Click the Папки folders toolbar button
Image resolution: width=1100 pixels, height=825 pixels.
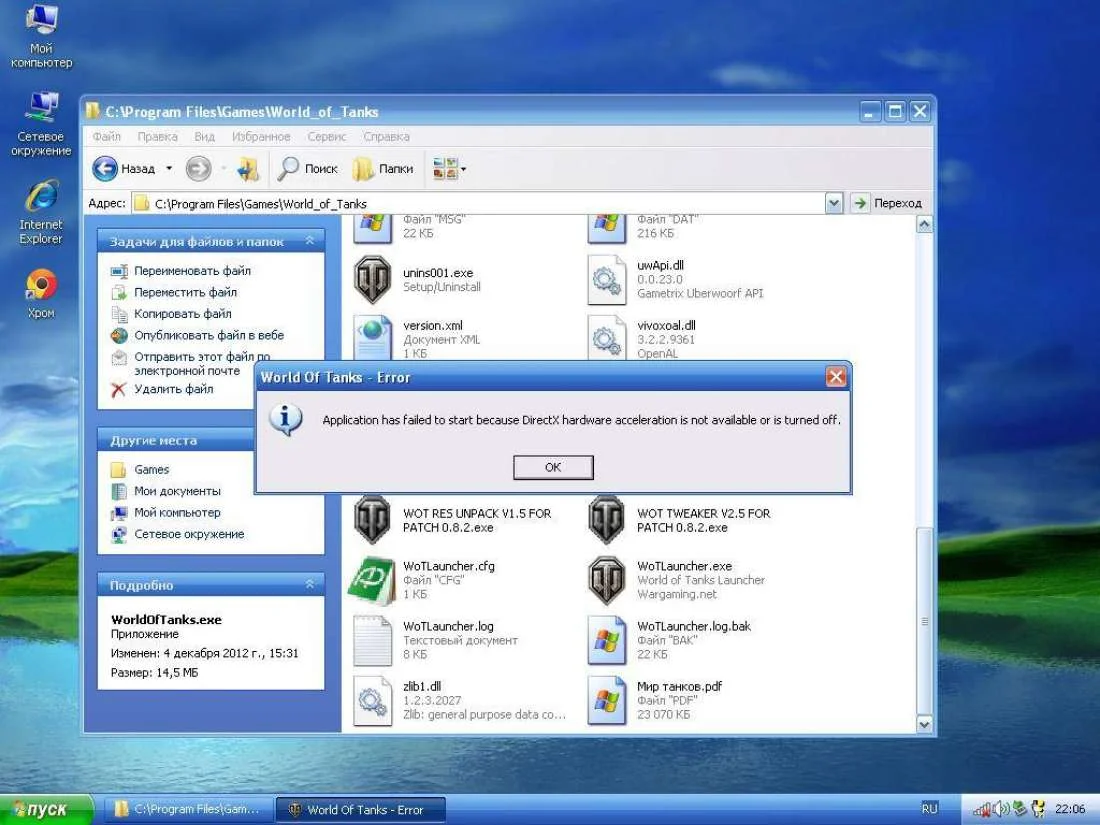point(384,169)
